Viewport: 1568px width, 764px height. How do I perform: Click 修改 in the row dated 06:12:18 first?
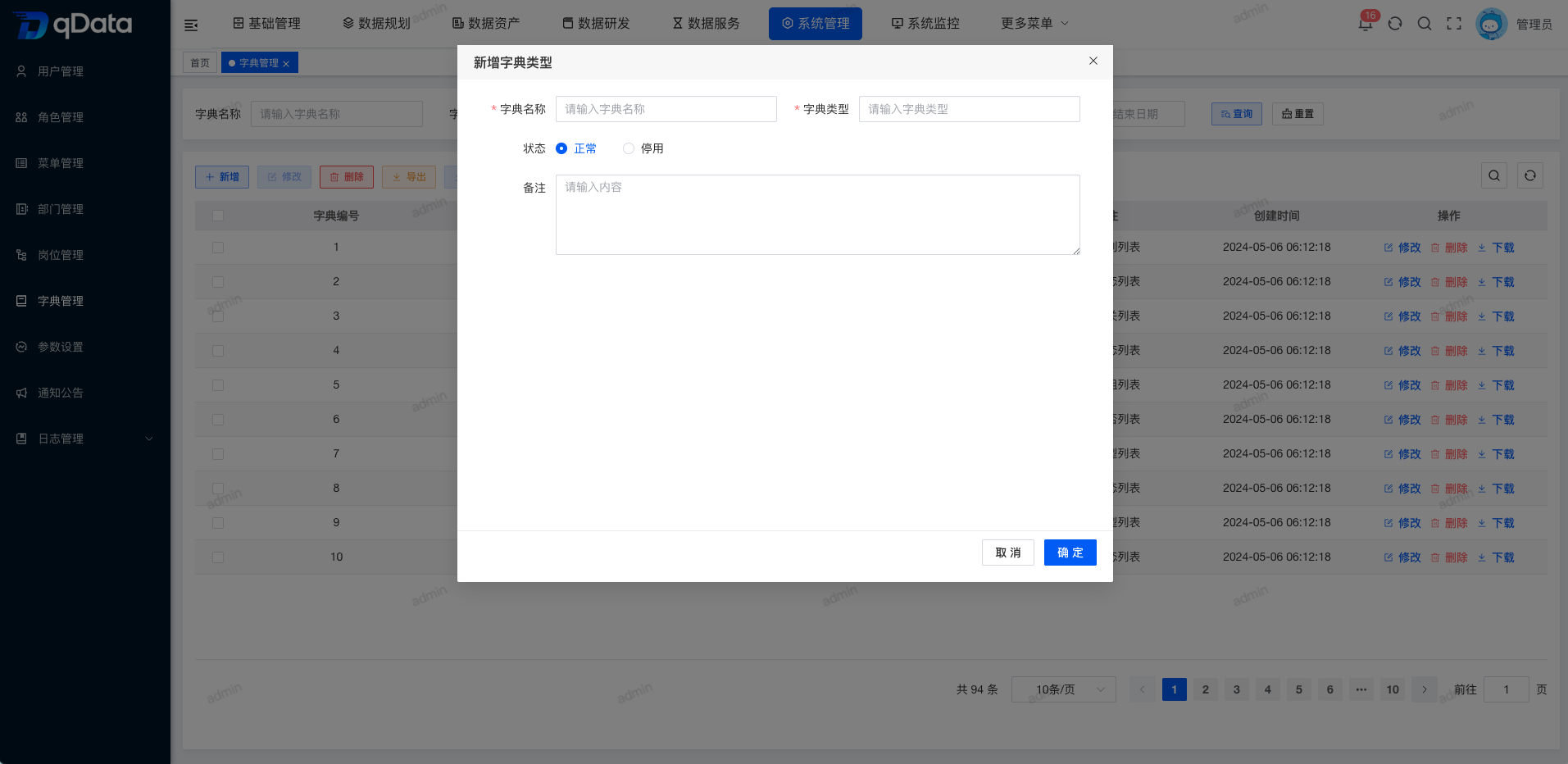click(x=1402, y=248)
